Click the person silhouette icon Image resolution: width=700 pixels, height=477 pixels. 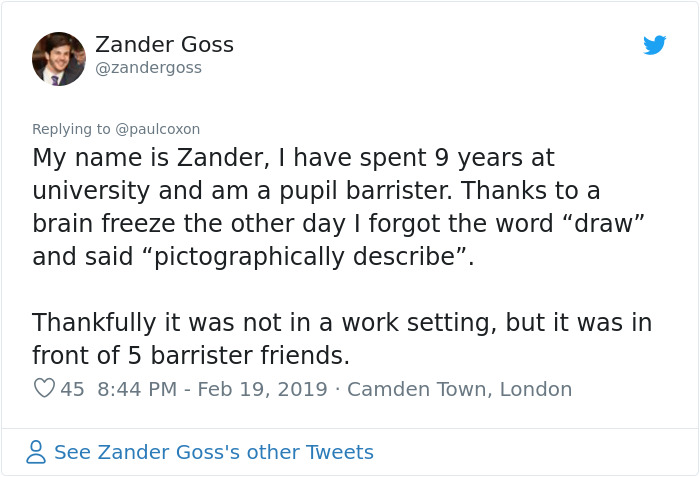(36, 452)
